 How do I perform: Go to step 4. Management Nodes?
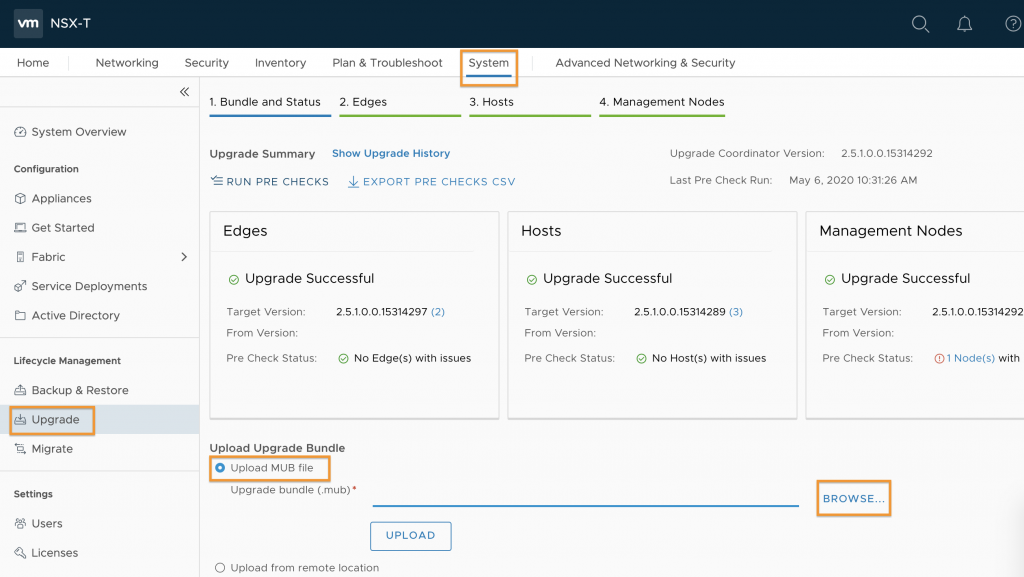click(662, 102)
